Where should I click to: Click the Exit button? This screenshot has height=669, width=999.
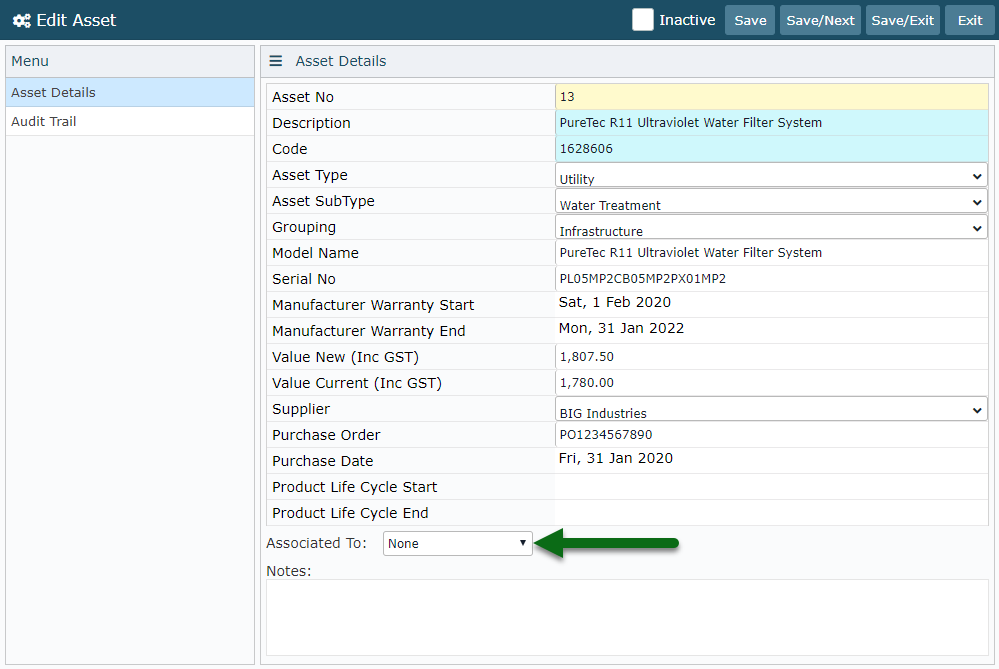click(970, 20)
